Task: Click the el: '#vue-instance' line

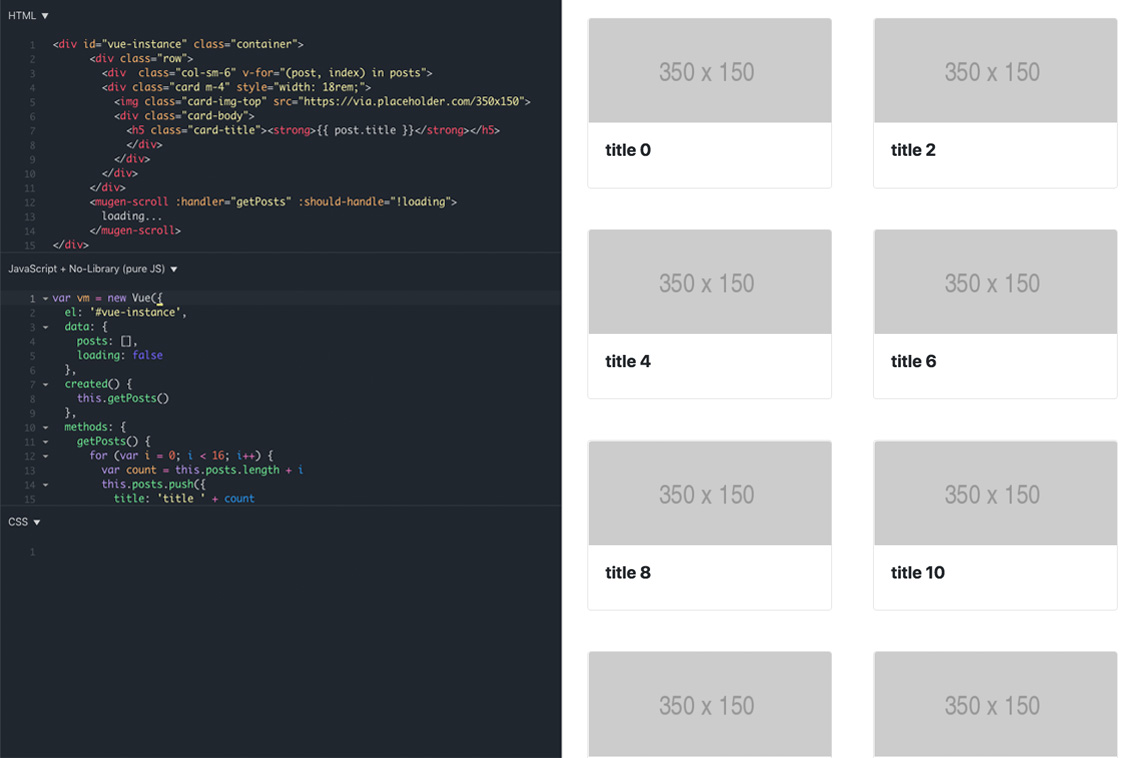Action: 125,312
